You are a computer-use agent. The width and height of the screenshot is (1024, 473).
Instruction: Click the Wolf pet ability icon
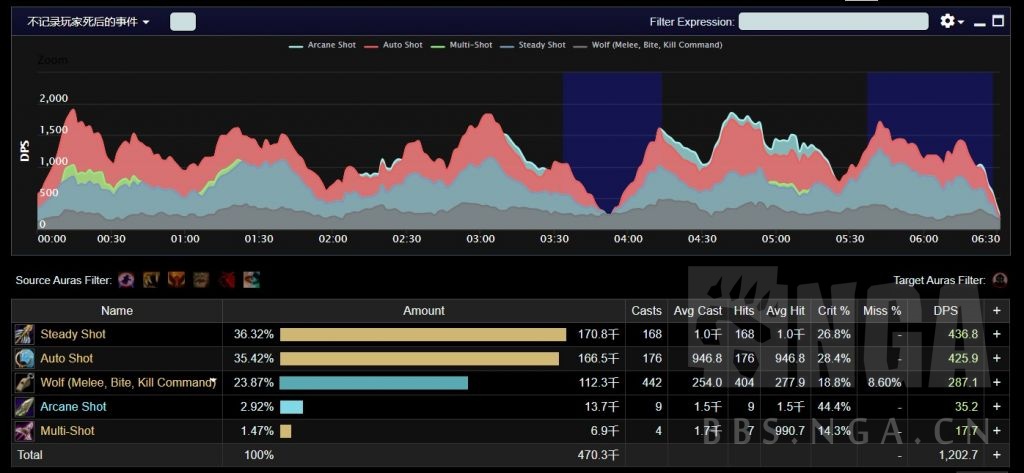click(x=24, y=382)
